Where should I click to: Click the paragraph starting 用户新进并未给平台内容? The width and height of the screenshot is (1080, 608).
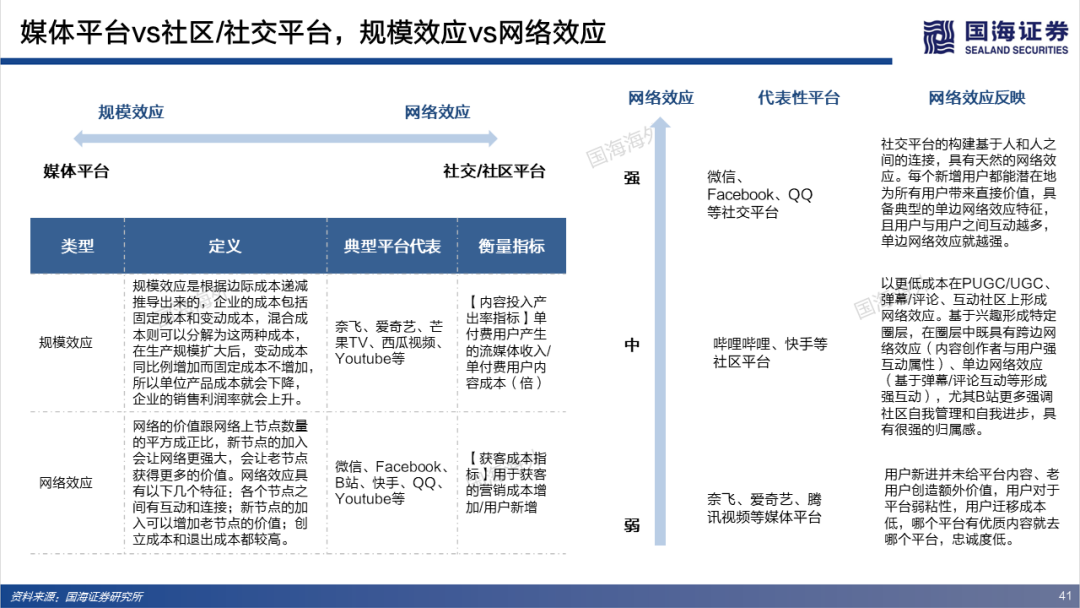(972, 507)
